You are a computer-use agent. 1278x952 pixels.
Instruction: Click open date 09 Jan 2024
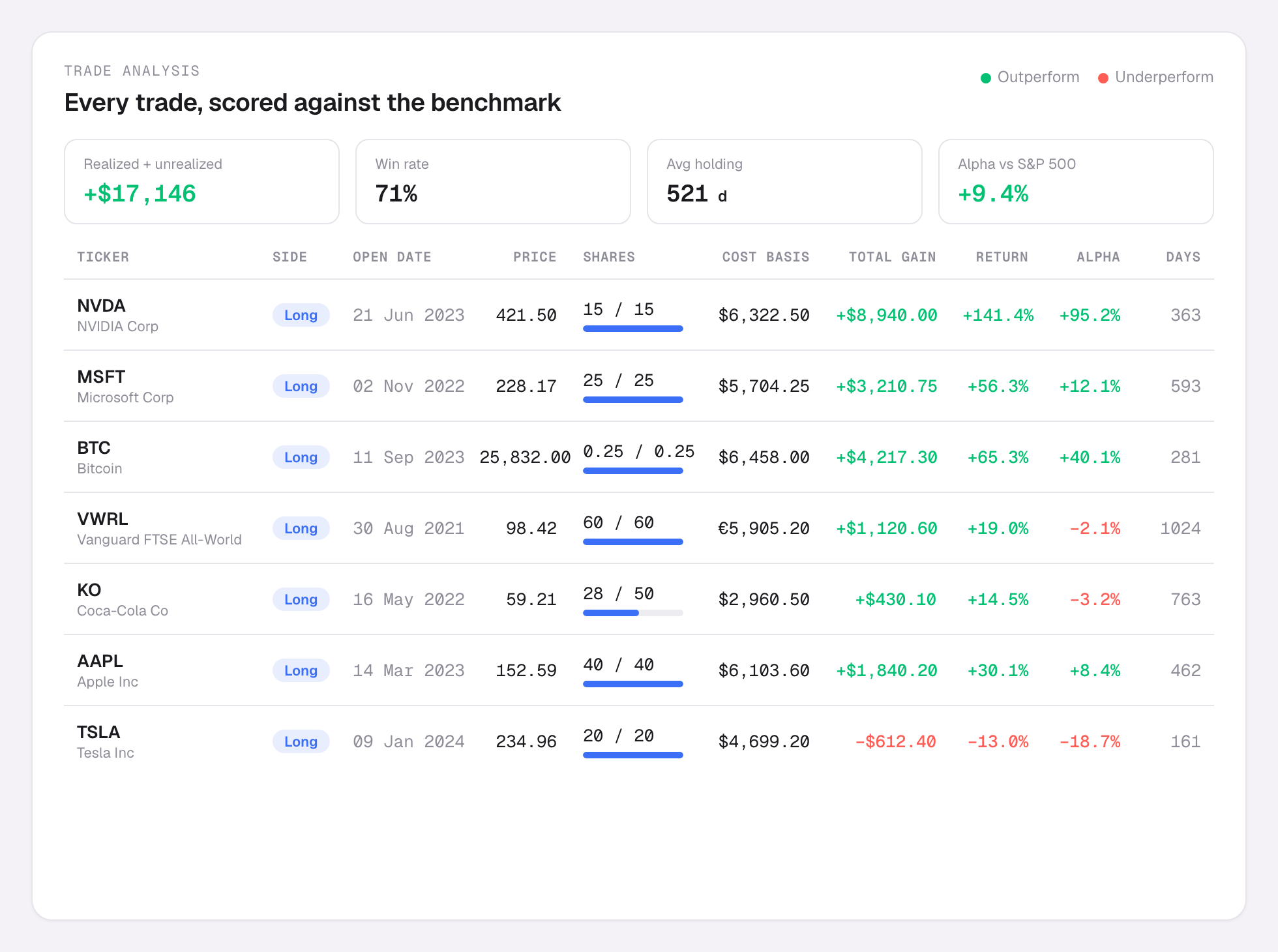(x=409, y=742)
